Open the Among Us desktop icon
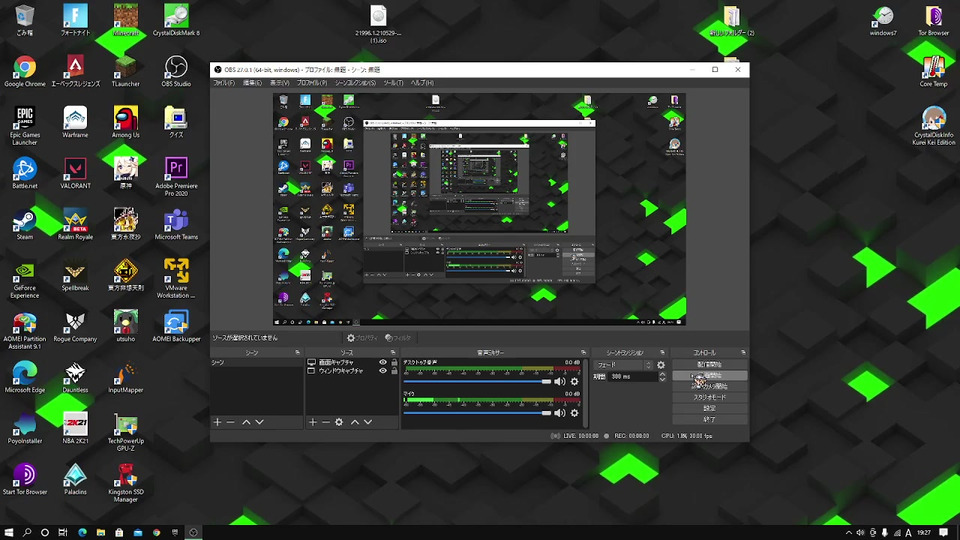Viewport: 960px width, 540px height. pyautogui.click(x=126, y=122)
